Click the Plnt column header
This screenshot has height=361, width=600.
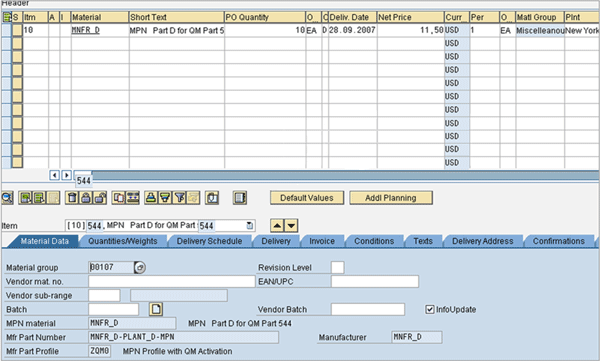click(582, 17)
